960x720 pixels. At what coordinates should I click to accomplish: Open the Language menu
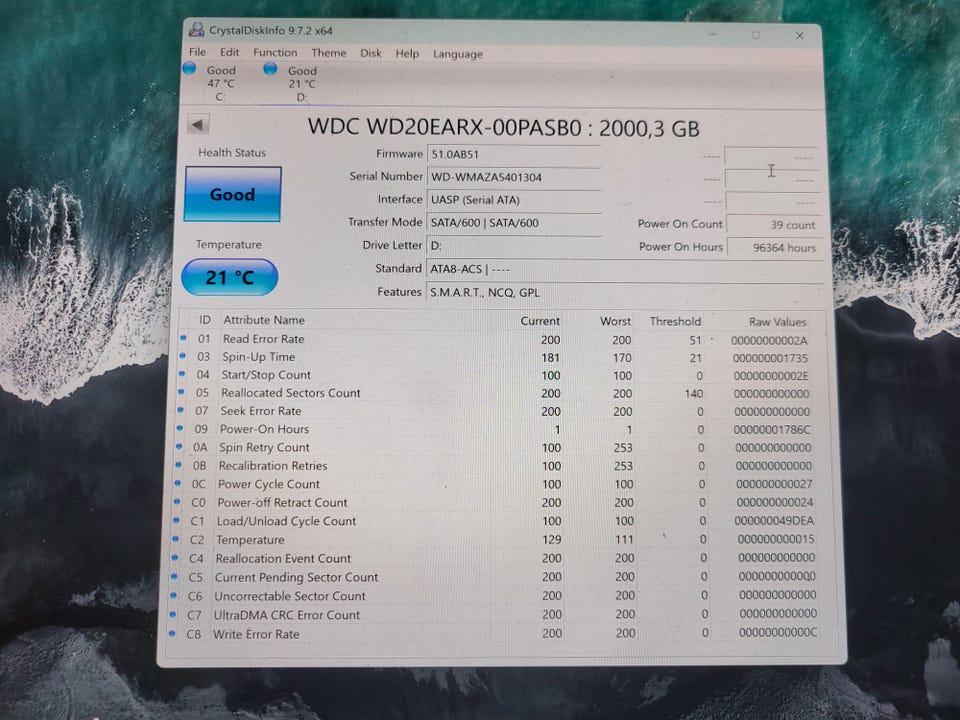tap(458, 54)
